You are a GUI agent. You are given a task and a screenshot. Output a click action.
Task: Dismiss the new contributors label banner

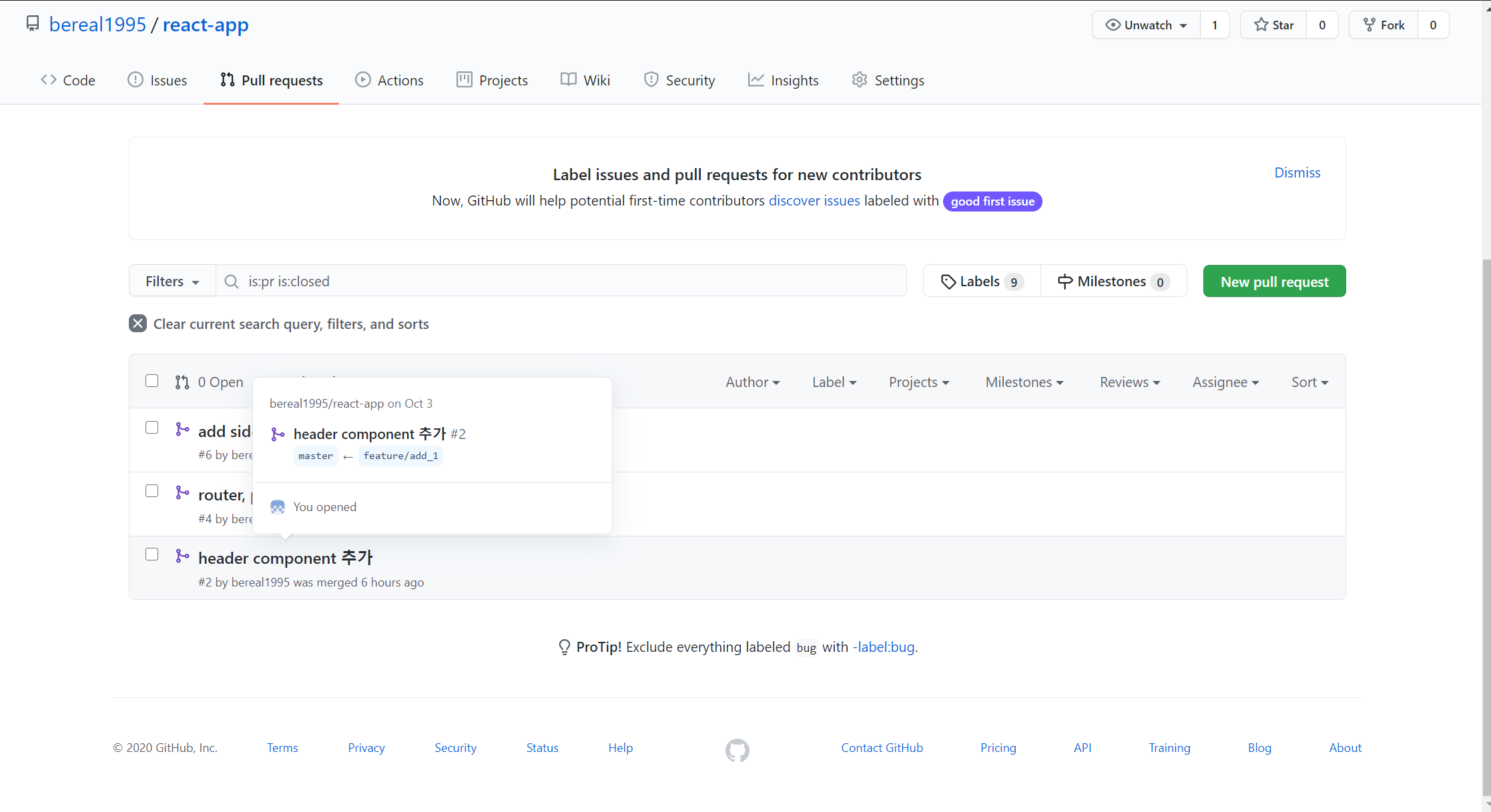click(x=1297, y=173)
